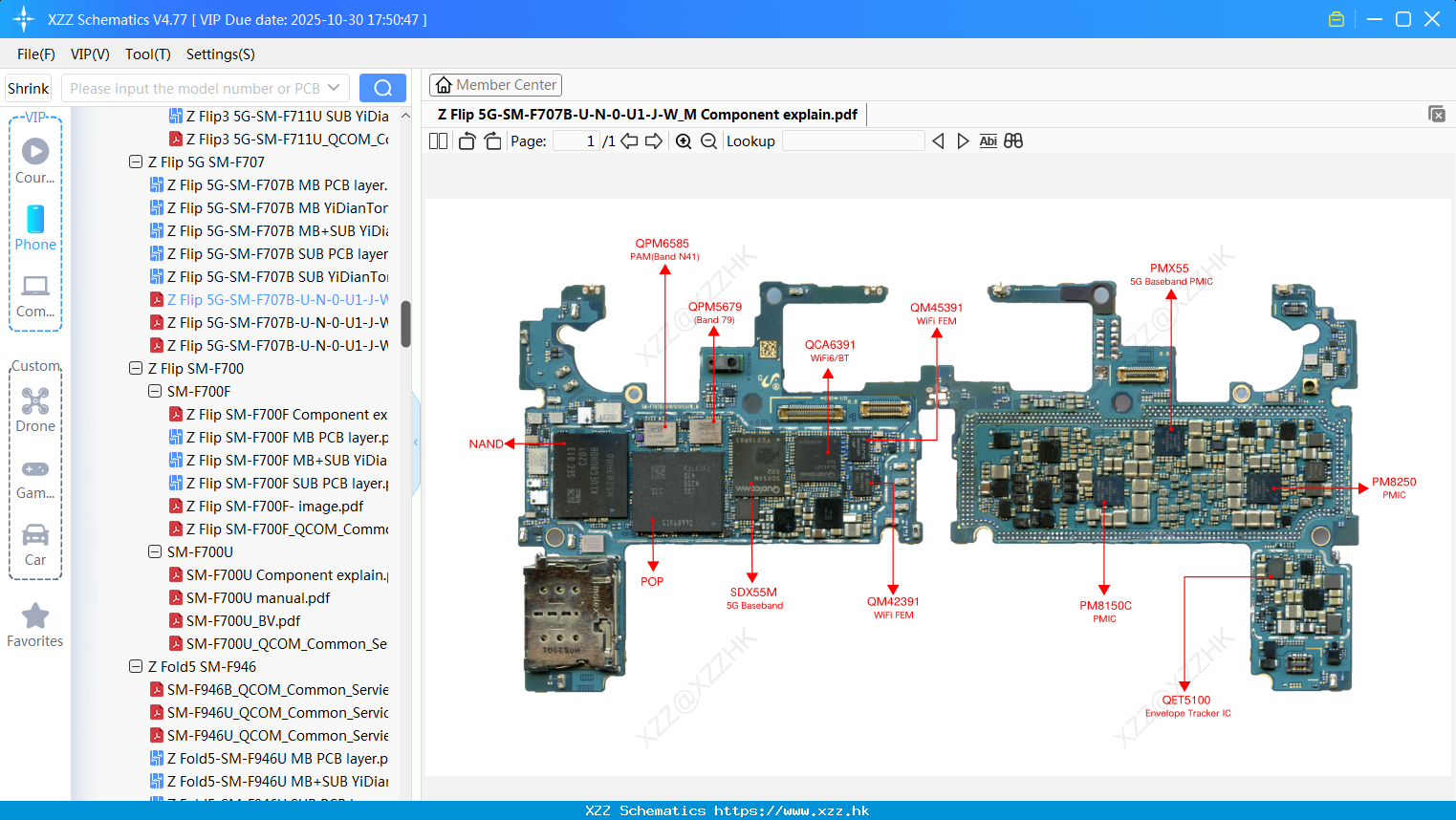Toggle the Abi match-text option
The height and width of the screenshot is (820, 1456).
(x=988, y=140)
